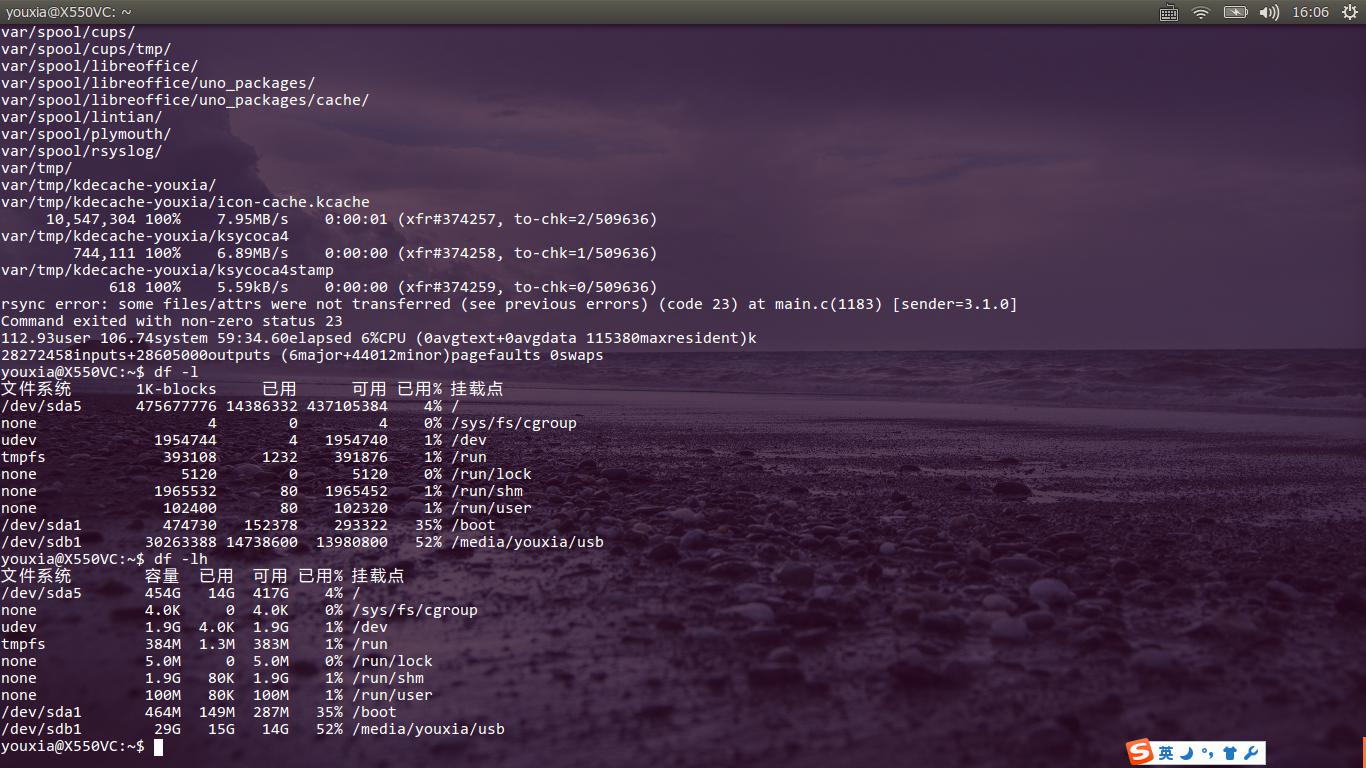This screenshot has height=768, width=1366.
Task: Open the 16:06 clock calendar
Action: [1310, 12]
